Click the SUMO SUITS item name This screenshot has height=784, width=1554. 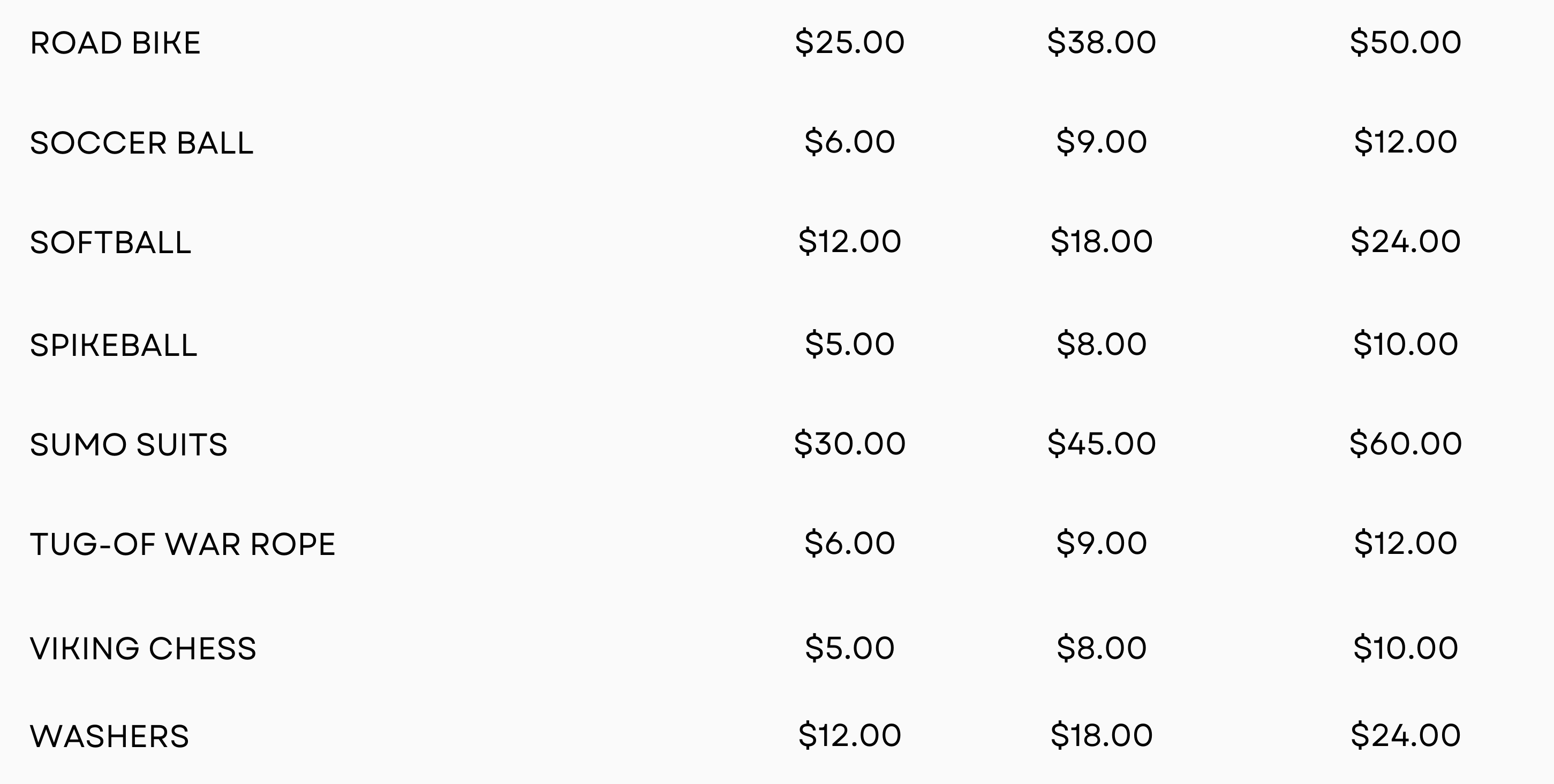129,445
